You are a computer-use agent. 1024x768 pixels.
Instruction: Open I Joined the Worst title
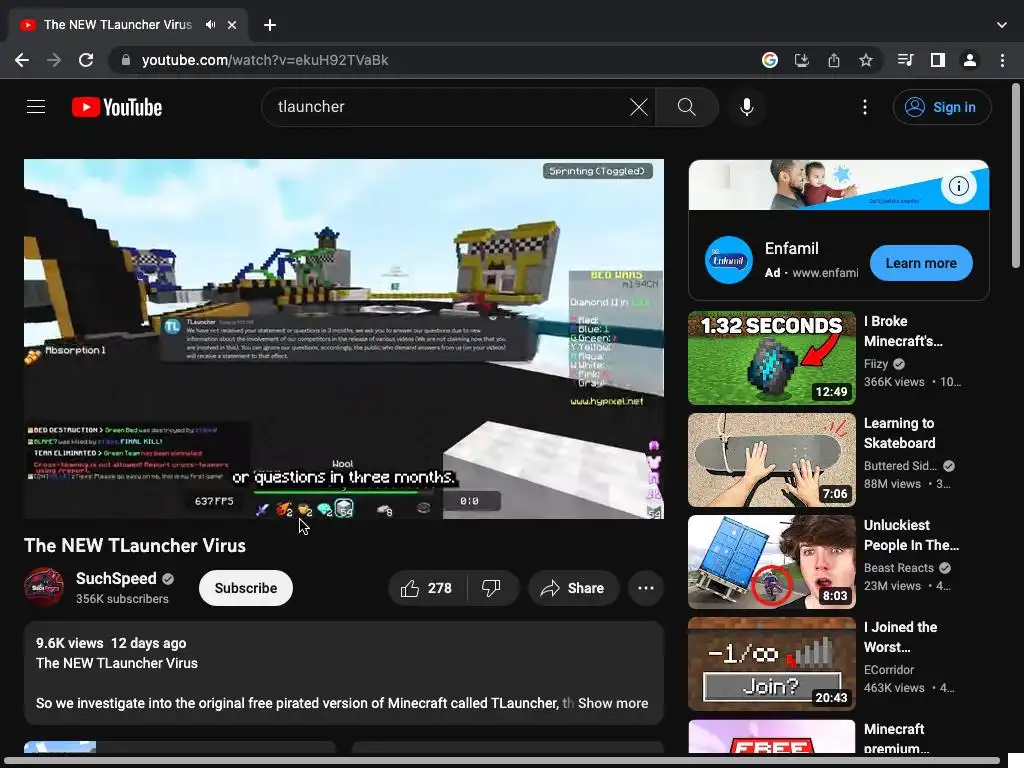[901, 637]
